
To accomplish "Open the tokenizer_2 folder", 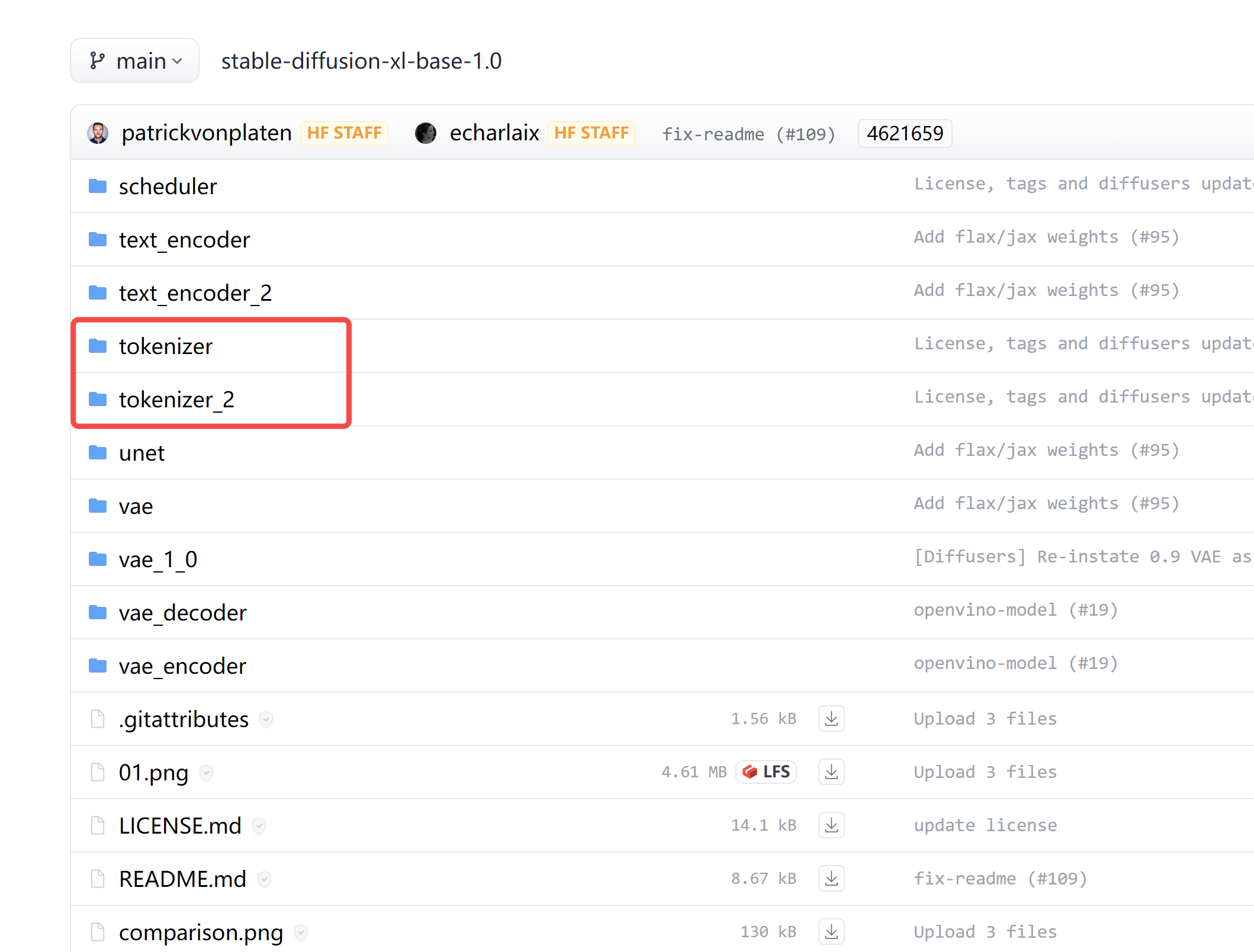I will point(176,399).
